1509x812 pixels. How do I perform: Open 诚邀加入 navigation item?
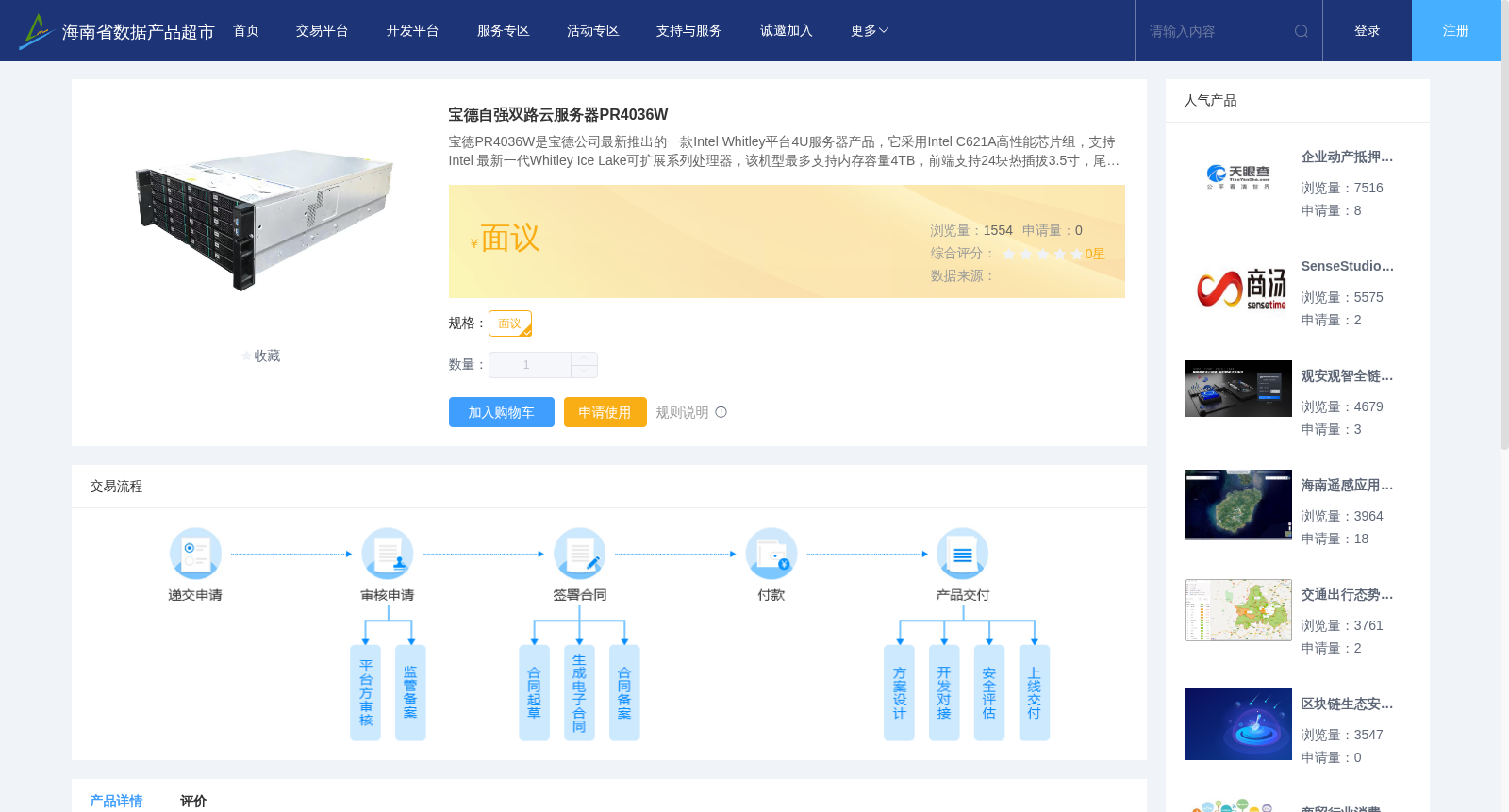[787, 31]
